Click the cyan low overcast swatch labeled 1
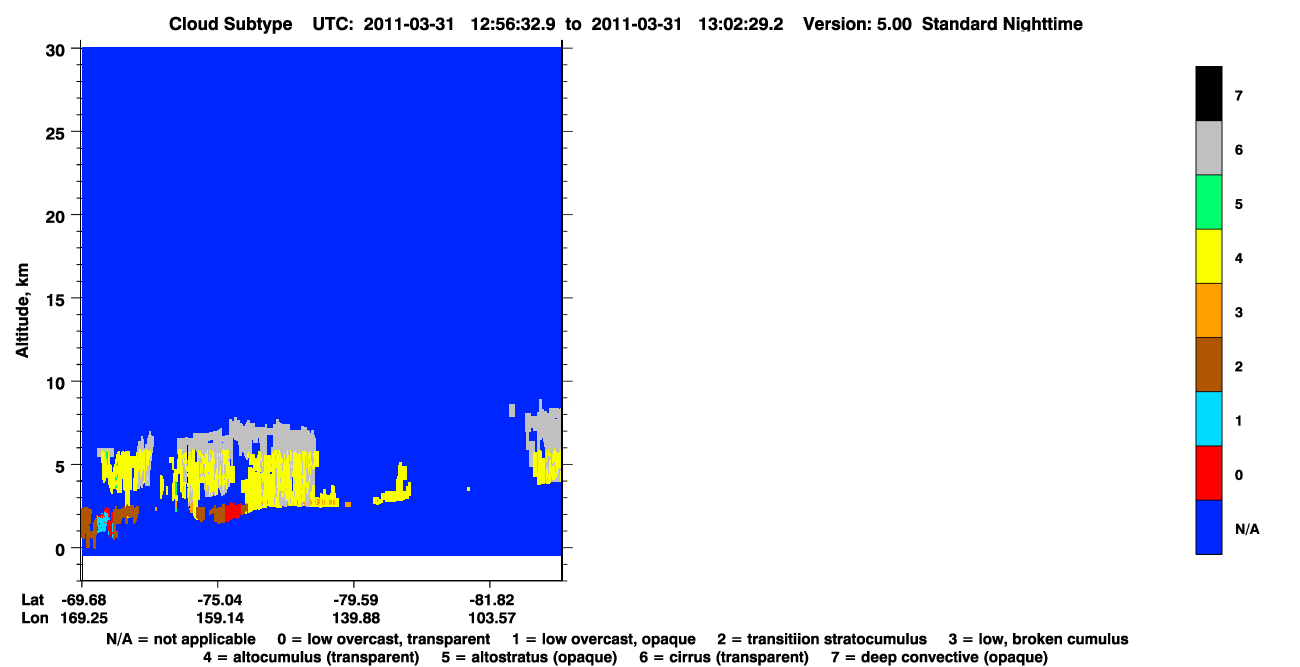The width and height of the screenshot is (1300, 667). coord(1208,418)
